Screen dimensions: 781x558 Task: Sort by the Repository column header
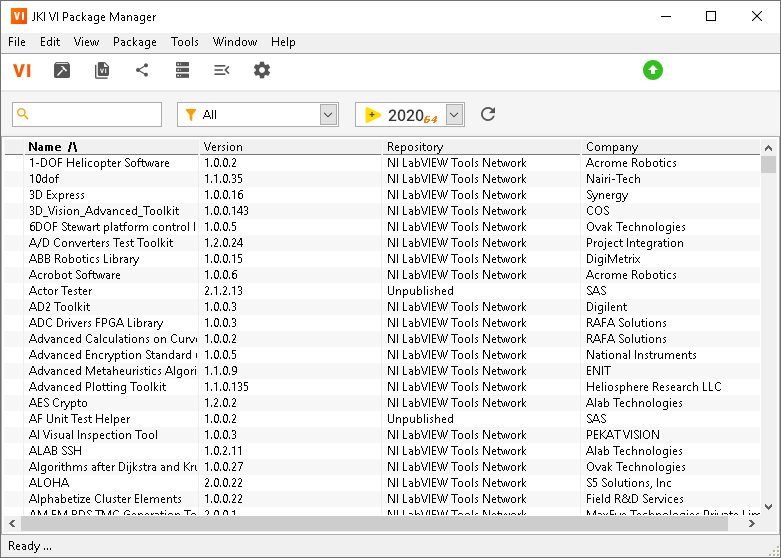[482, 147]
